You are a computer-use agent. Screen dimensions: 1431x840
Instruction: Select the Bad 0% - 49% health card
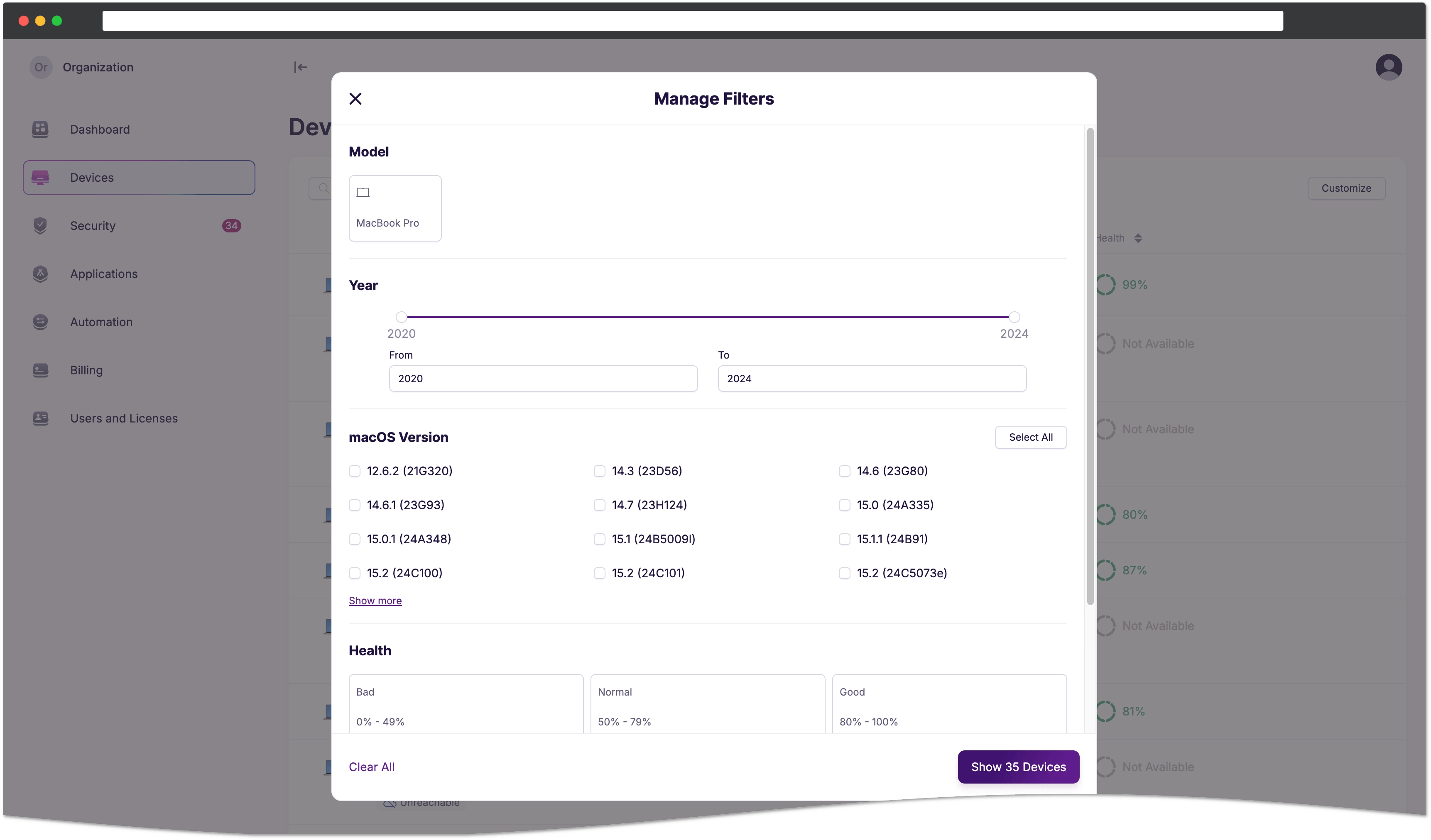[x=466, y=704]
